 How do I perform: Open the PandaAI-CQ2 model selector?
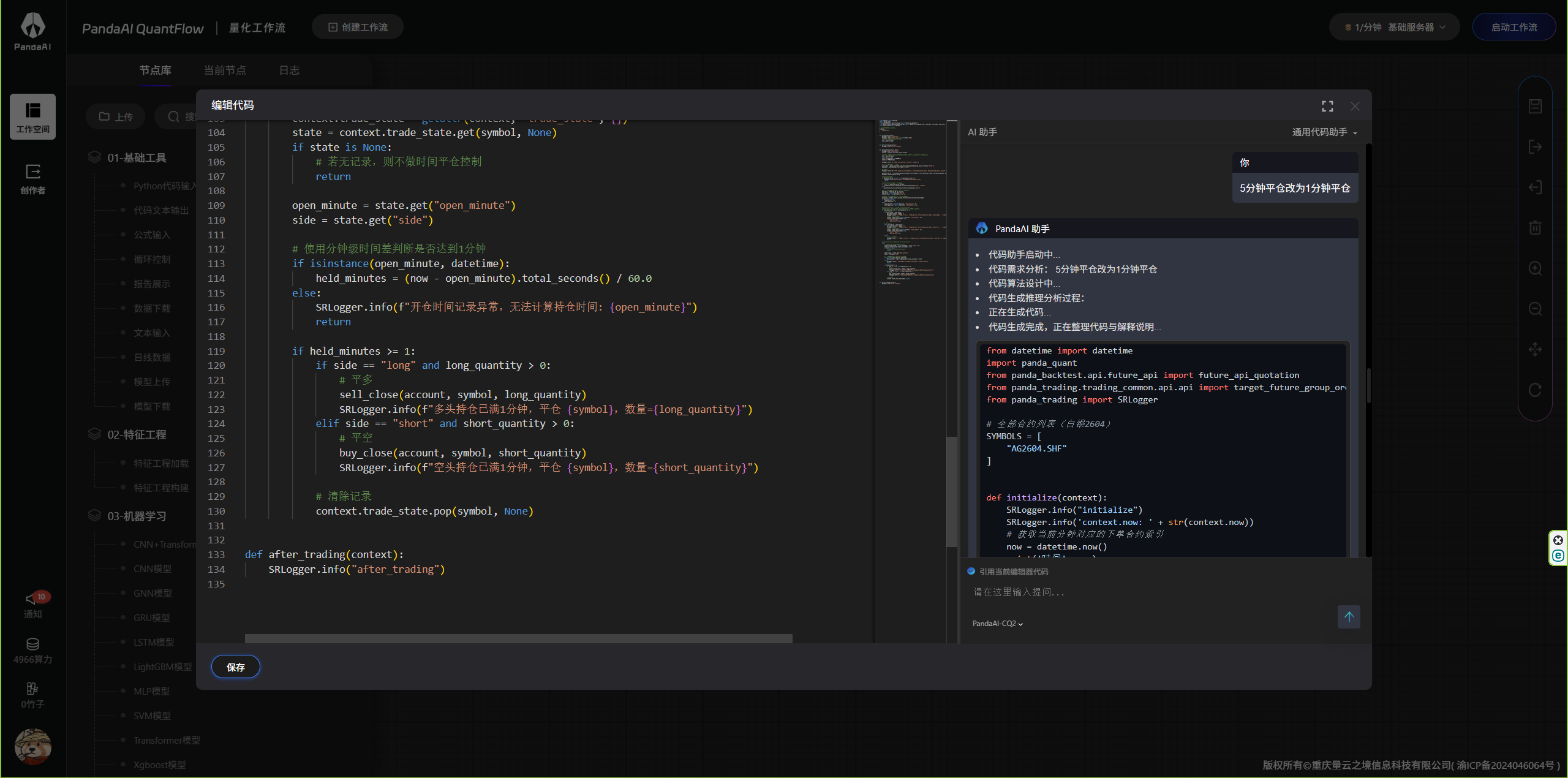(998, 624)
